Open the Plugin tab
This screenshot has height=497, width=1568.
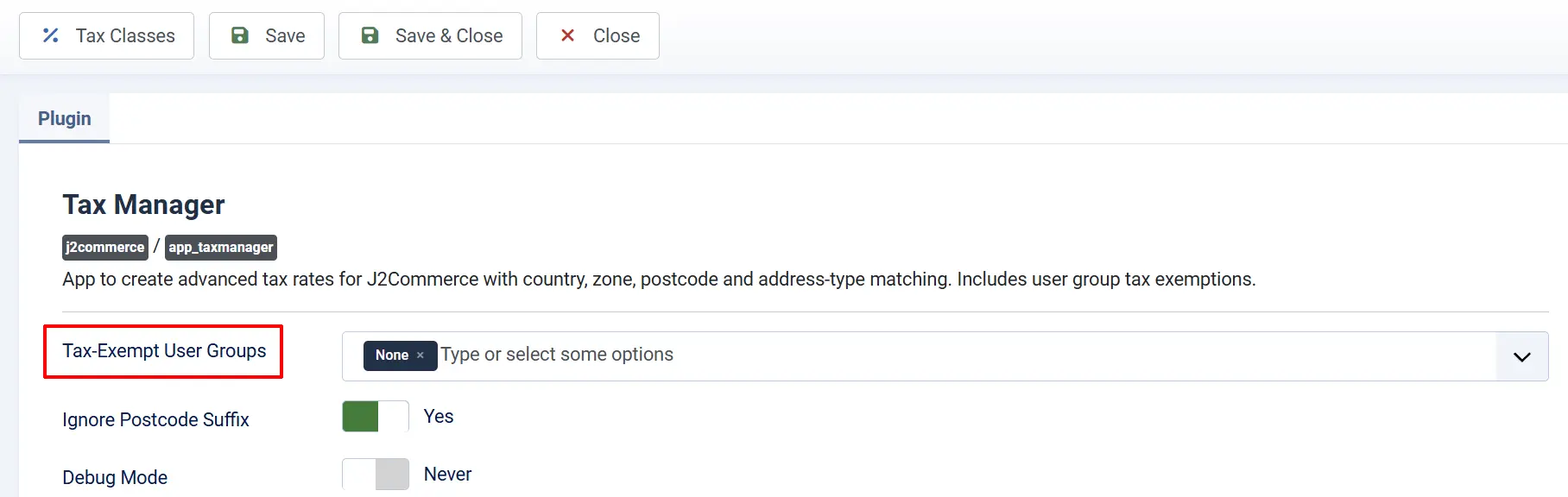(65, 118)
